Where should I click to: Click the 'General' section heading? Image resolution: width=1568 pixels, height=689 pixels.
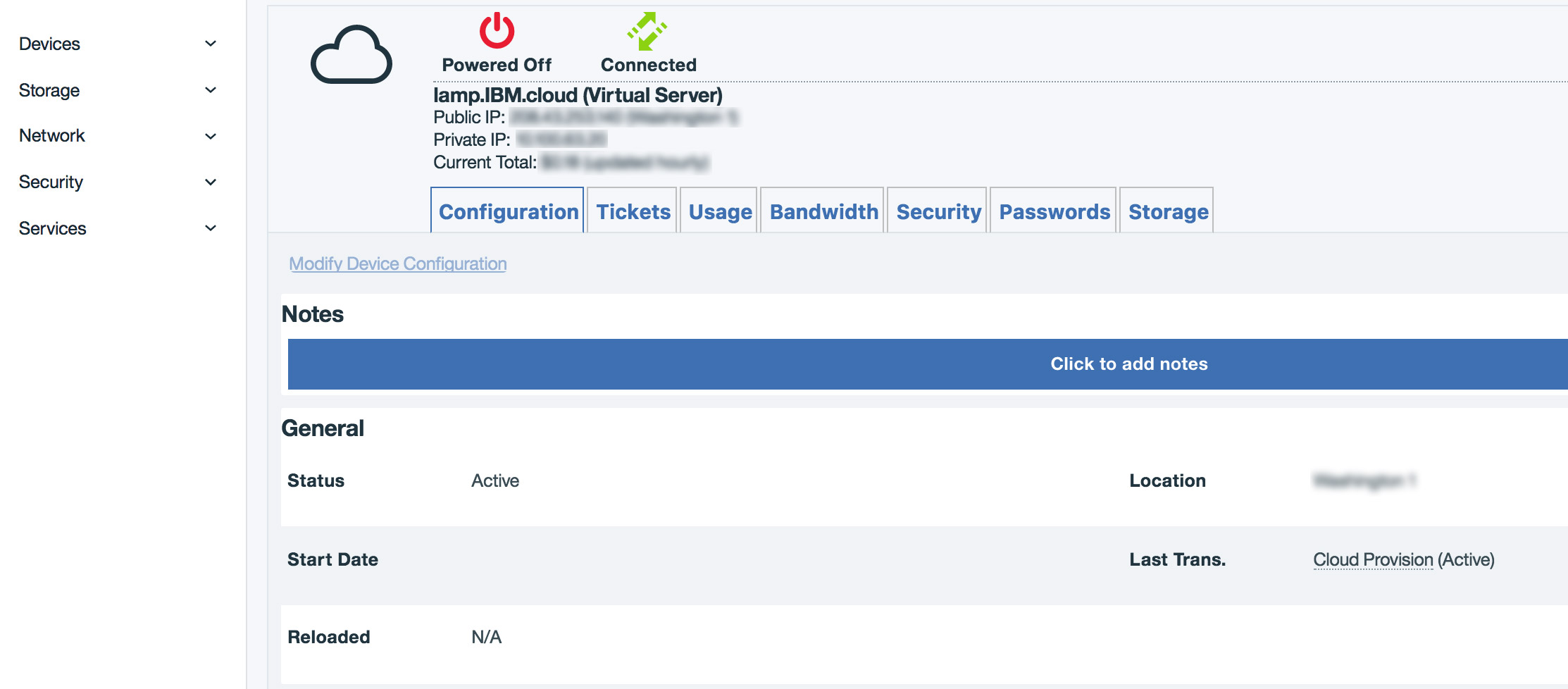point(323,428)
